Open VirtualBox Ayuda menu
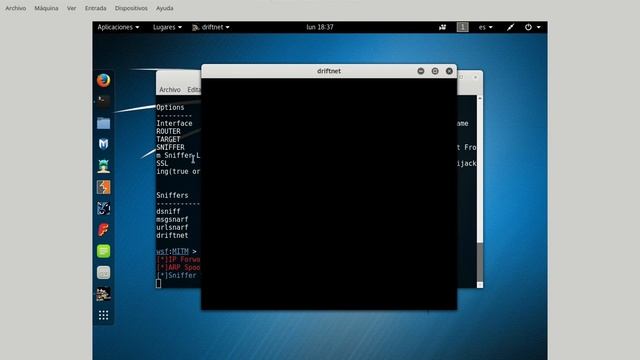 164,8
